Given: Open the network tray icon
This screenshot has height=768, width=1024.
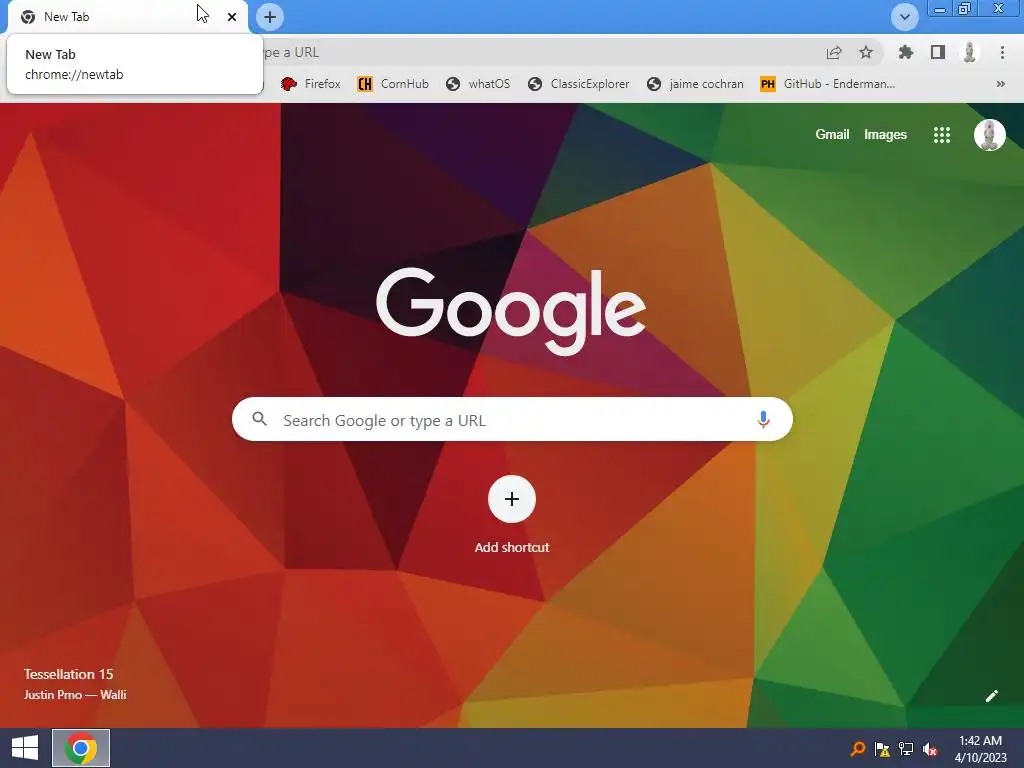Looking at the screenshot, I should pos(906,749).
